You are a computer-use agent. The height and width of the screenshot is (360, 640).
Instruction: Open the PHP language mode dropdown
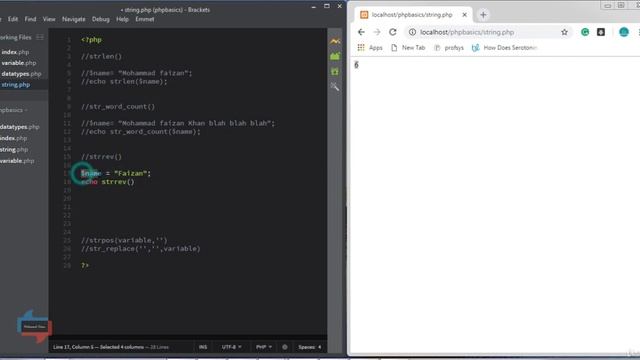264,347
